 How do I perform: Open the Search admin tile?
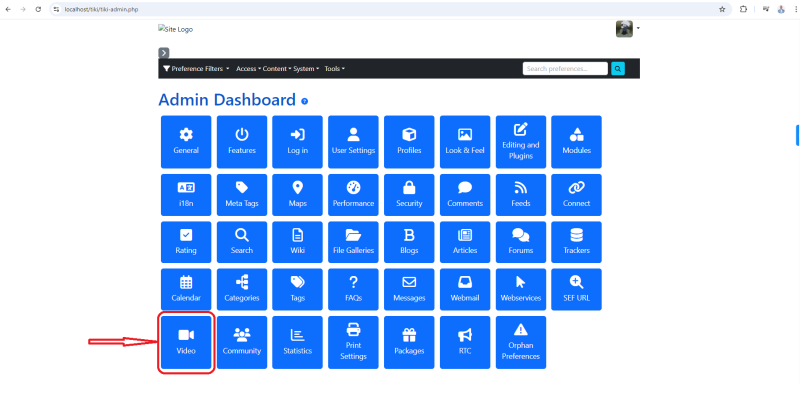[242, 242]
